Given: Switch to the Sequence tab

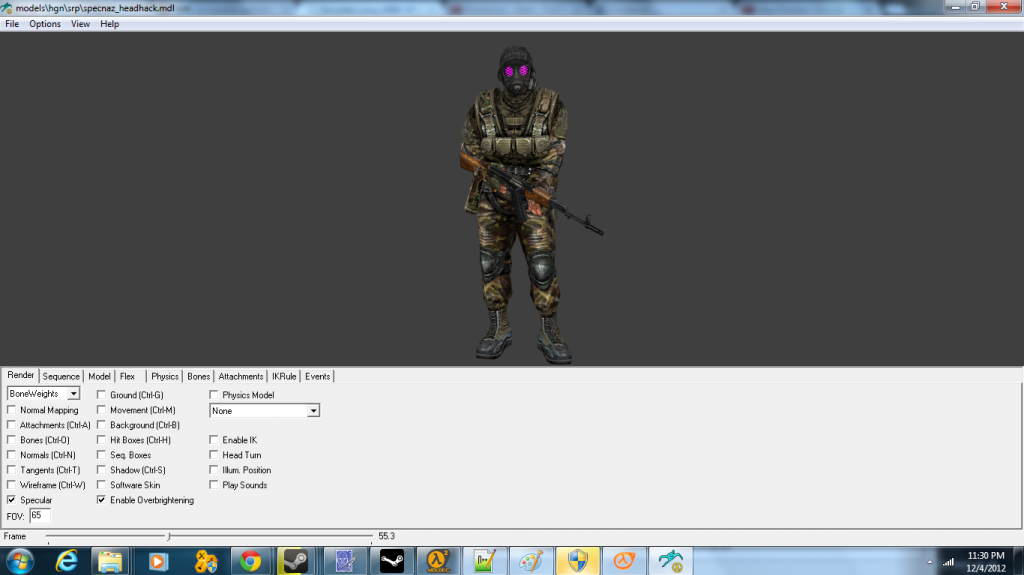Looking at the screenshot, I should [x=61, y=376].
